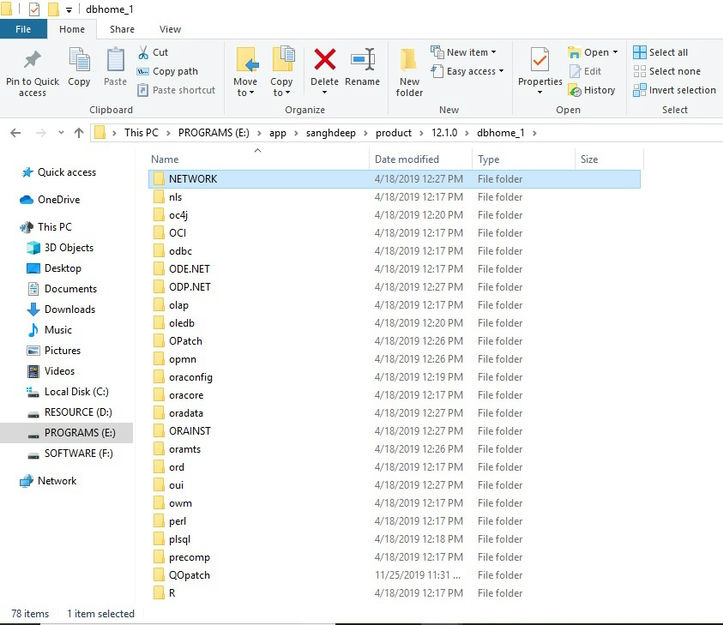Viewport: 723px width, 625px height.
Task: Click the History icon
Action: click(x=575, y=90)
